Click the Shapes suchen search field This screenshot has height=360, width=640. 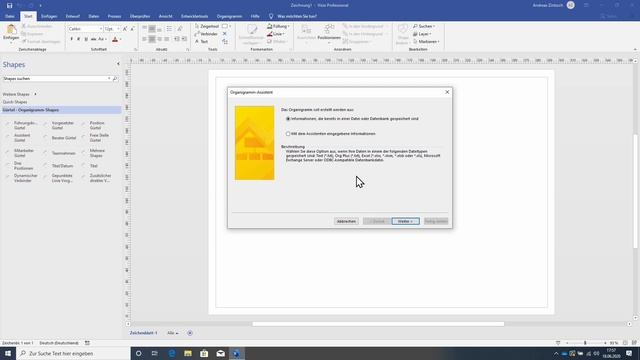click(56, 78)
